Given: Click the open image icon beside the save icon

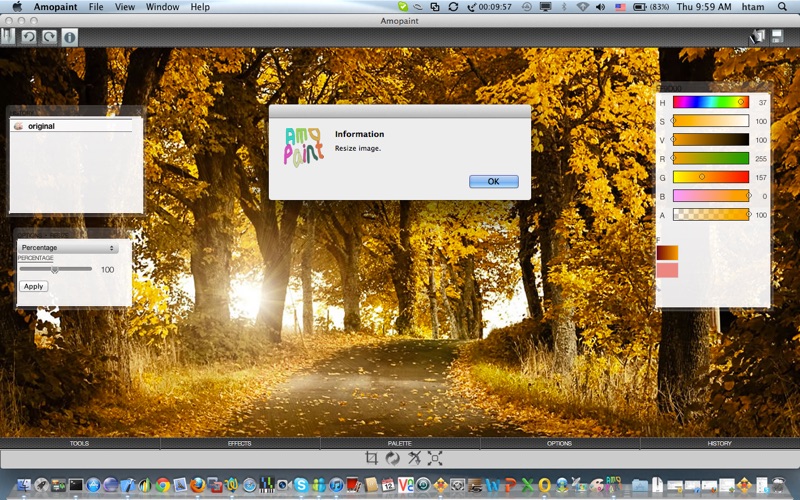Looking at the screenshot, I should pyautogui.click(x=757, y=37).
